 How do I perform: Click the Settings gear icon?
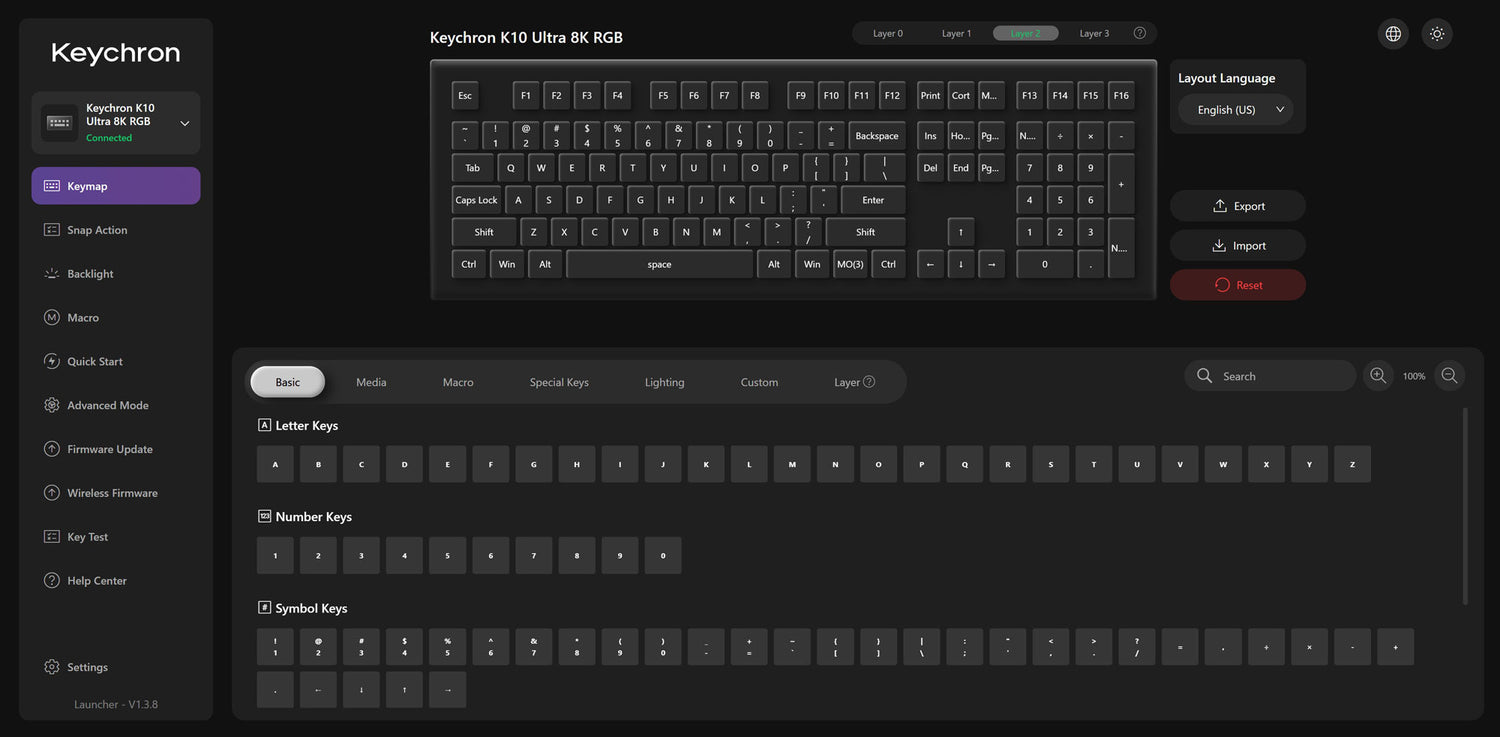coord(52,667)
